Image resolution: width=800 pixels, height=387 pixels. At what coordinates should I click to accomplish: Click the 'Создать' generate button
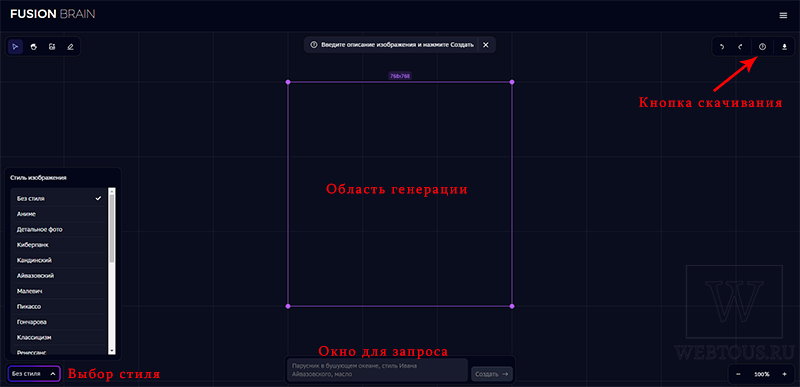tap(492, 374)
